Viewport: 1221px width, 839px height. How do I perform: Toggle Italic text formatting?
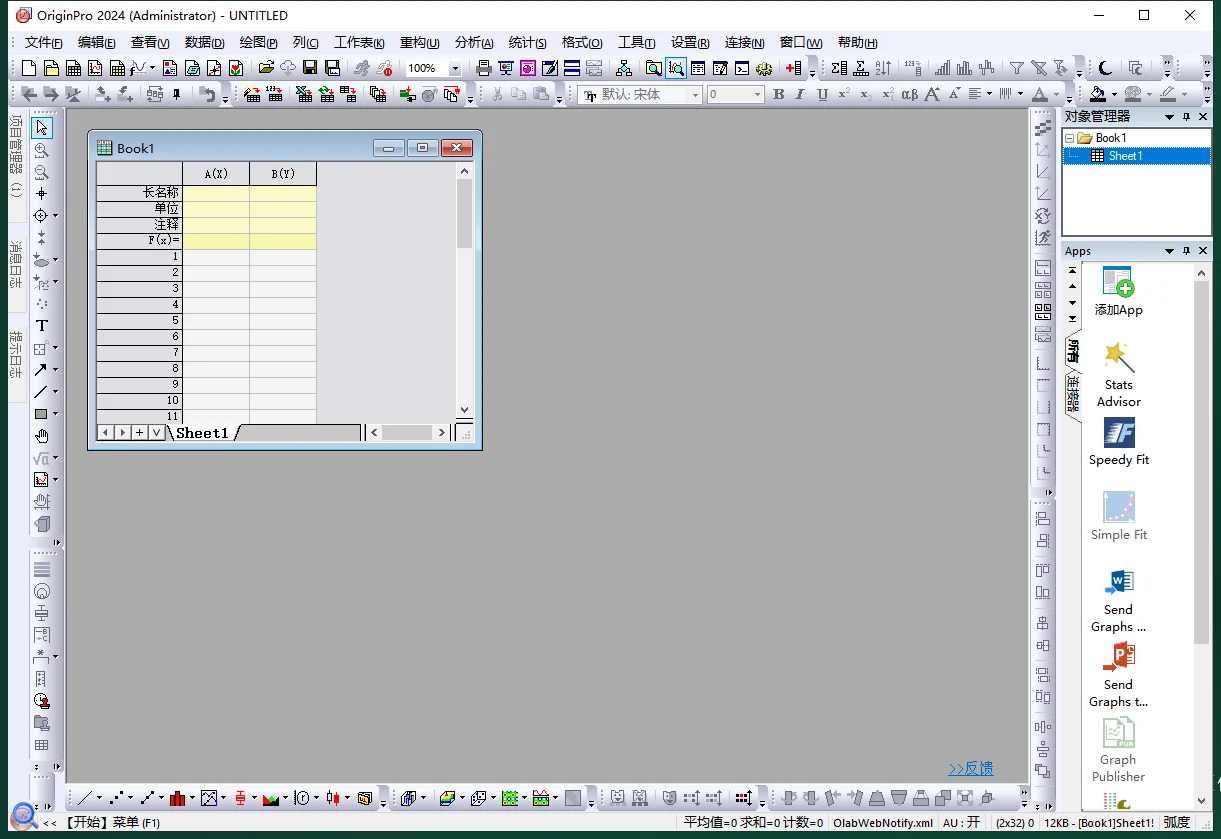tap(800, 95)
